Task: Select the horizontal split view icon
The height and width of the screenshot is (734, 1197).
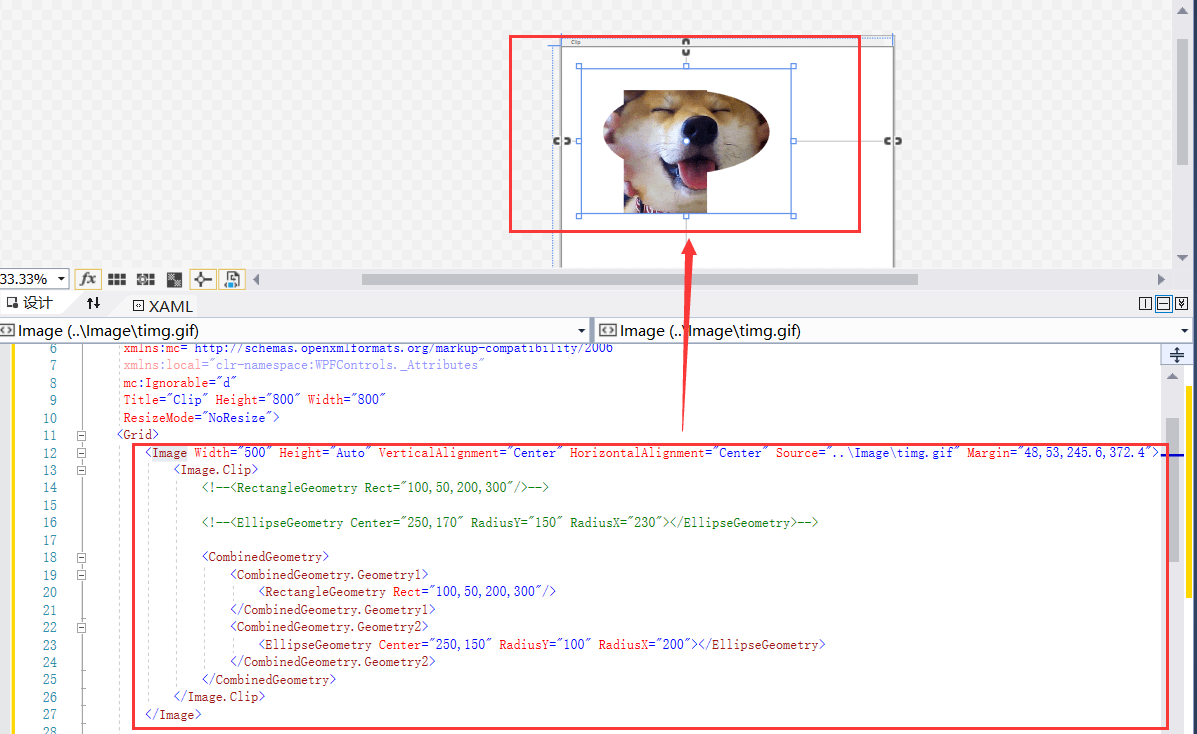Action: point(1164,302)
